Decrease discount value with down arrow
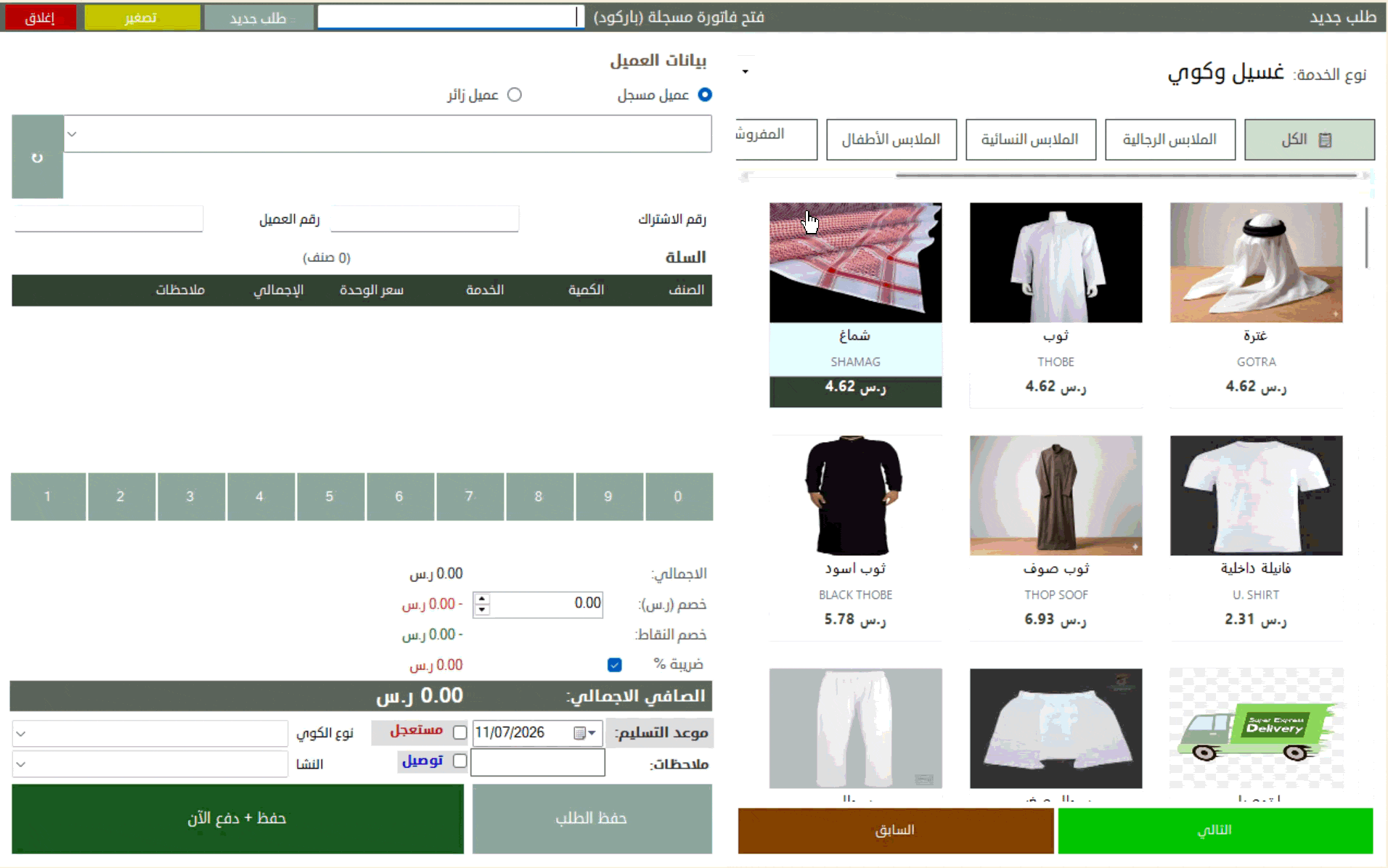1388x868 pixels. coord(482,610)
